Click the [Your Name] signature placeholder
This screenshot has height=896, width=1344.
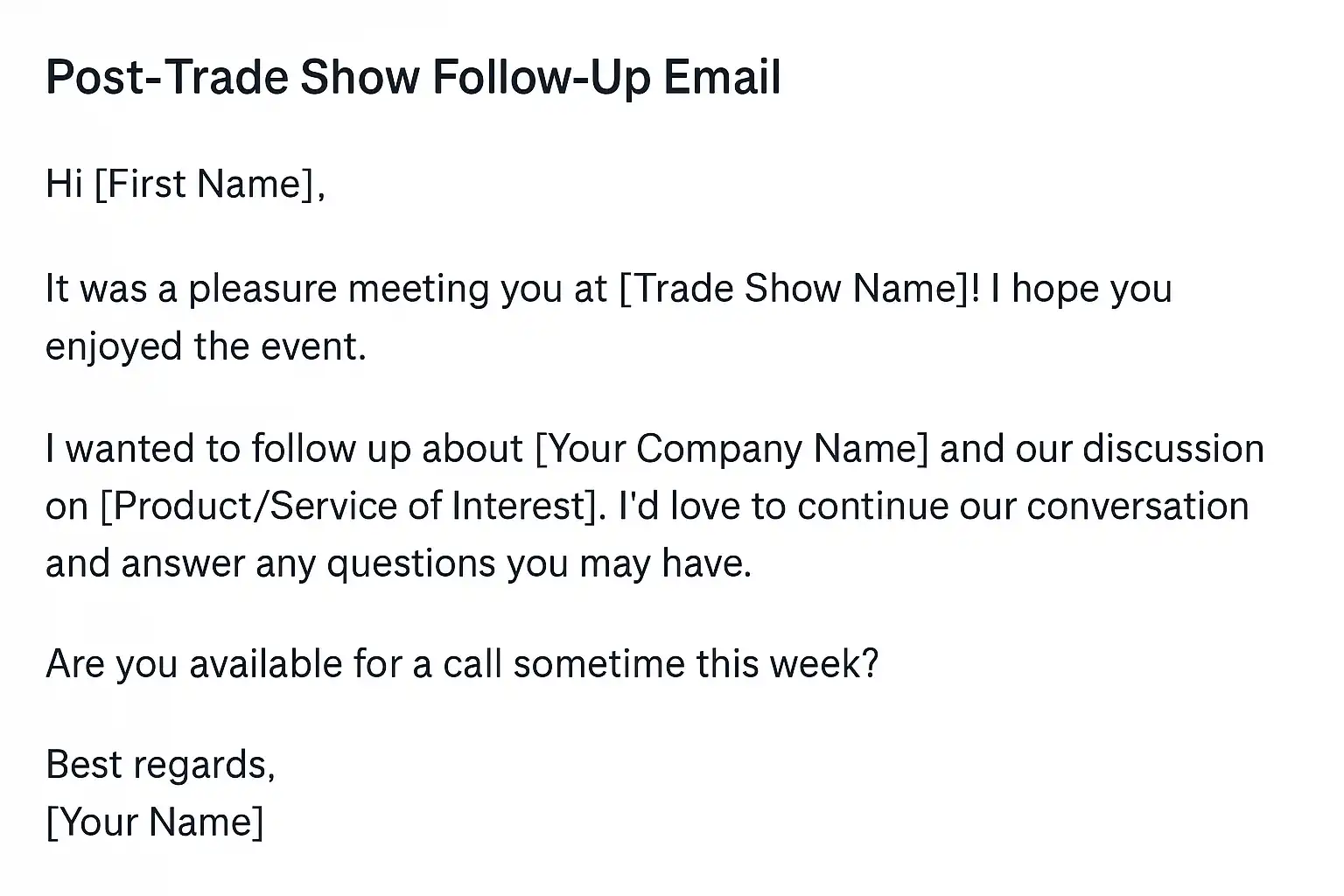tap(154, 822)
